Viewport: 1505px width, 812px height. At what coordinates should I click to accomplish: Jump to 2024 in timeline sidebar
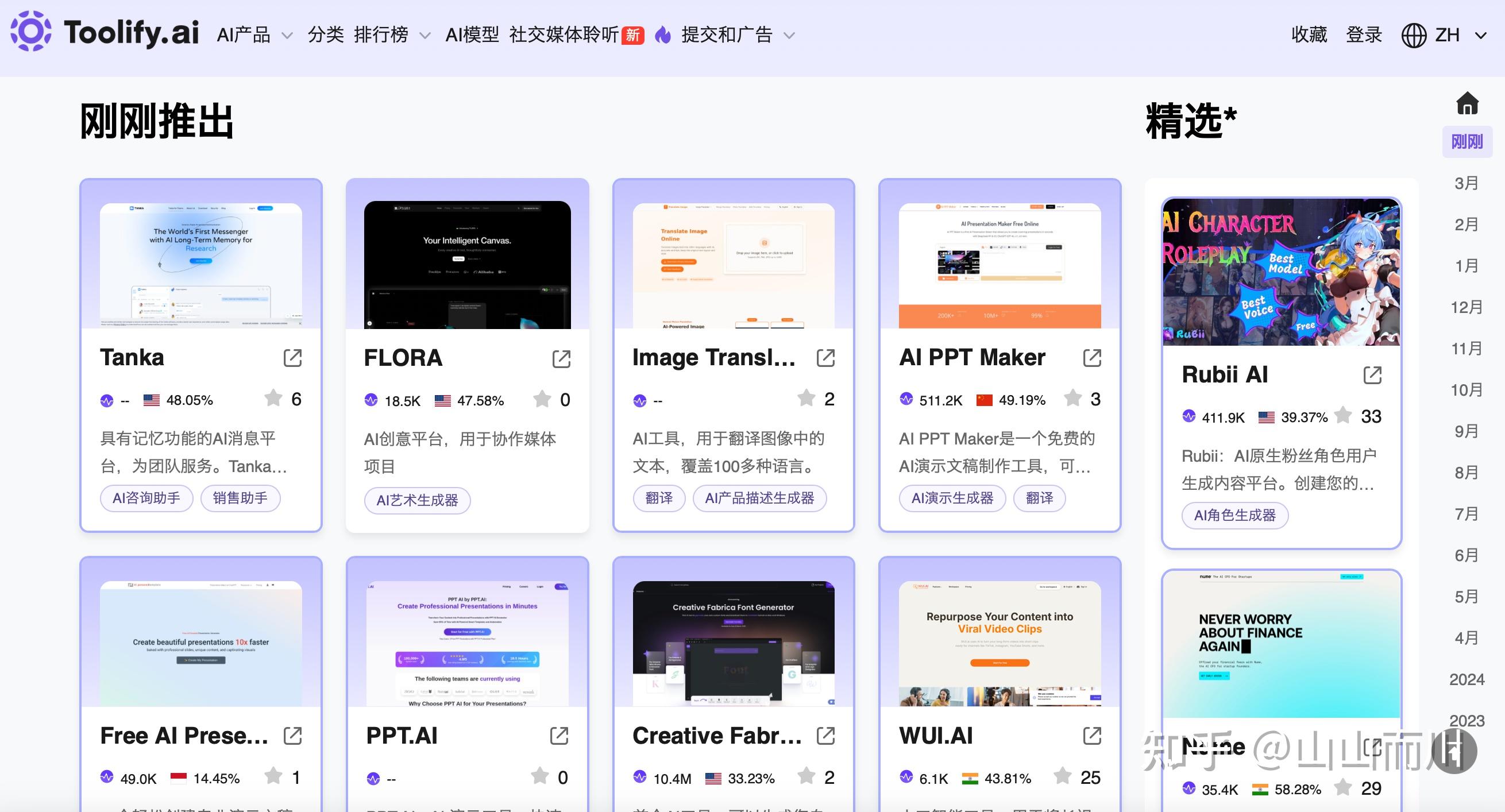click(x=1467, y=679)
